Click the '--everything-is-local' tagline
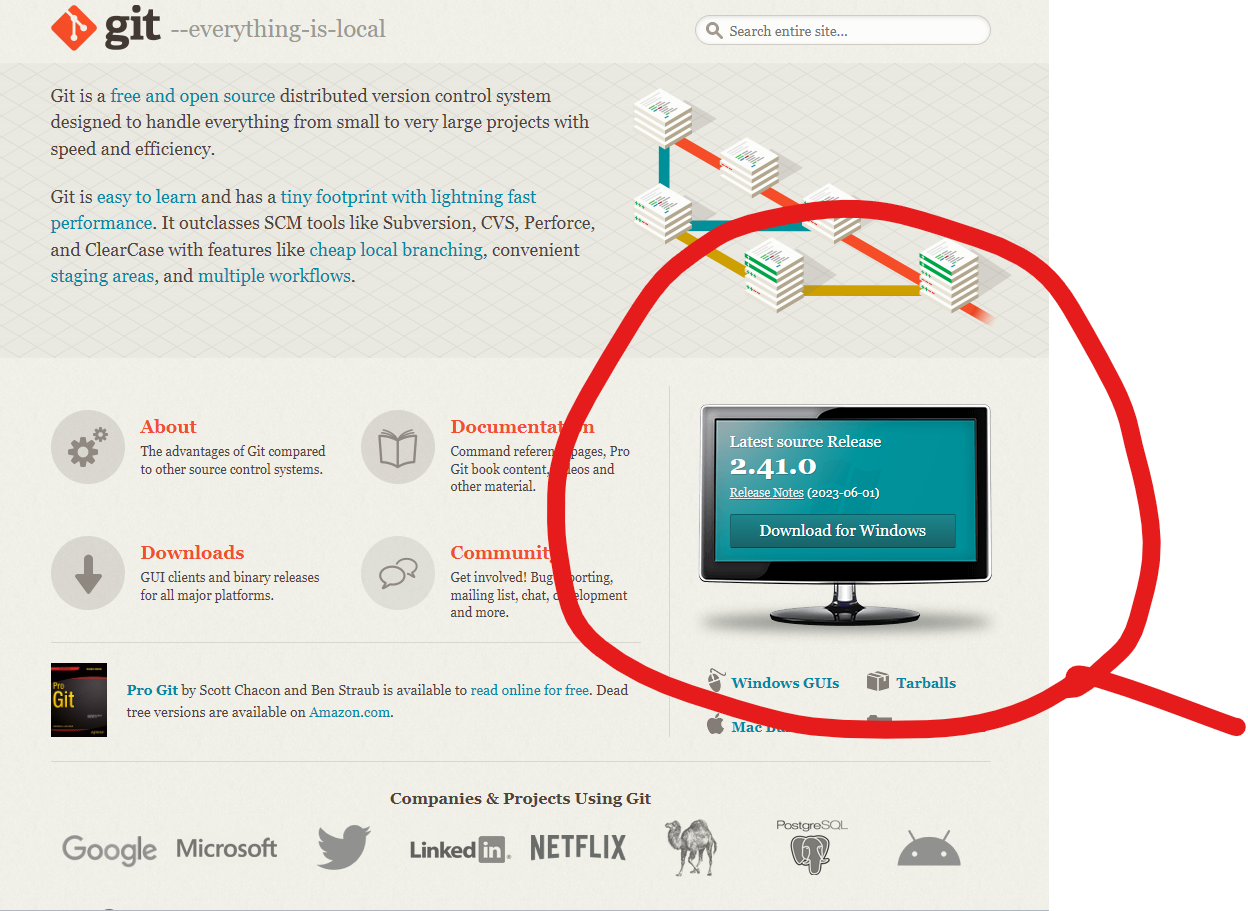 click(x=278, y=29)
